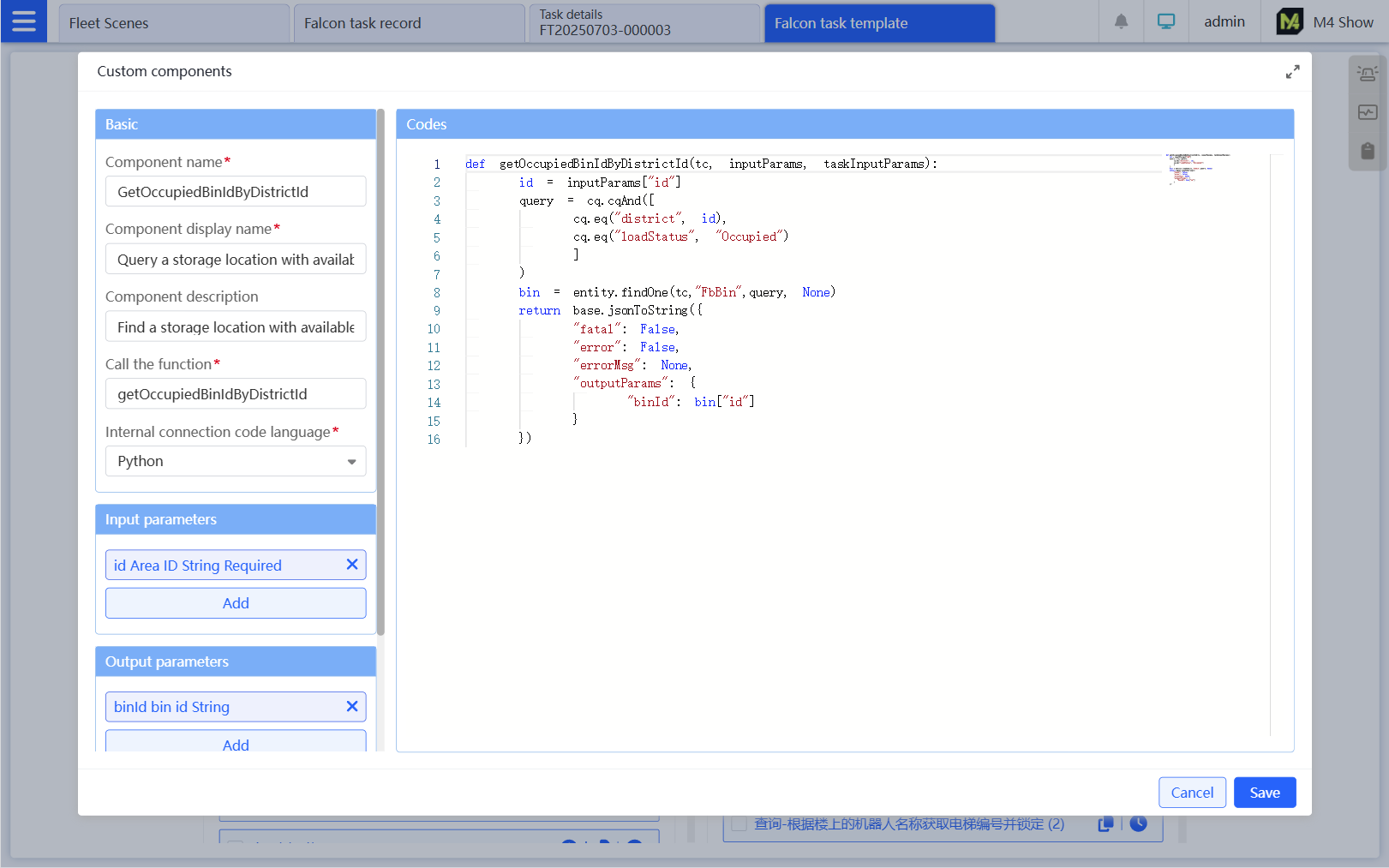Open the Python code language dropdown
Screen dimensions: 1389x868
pyautogui.click(x=236, y=461)
